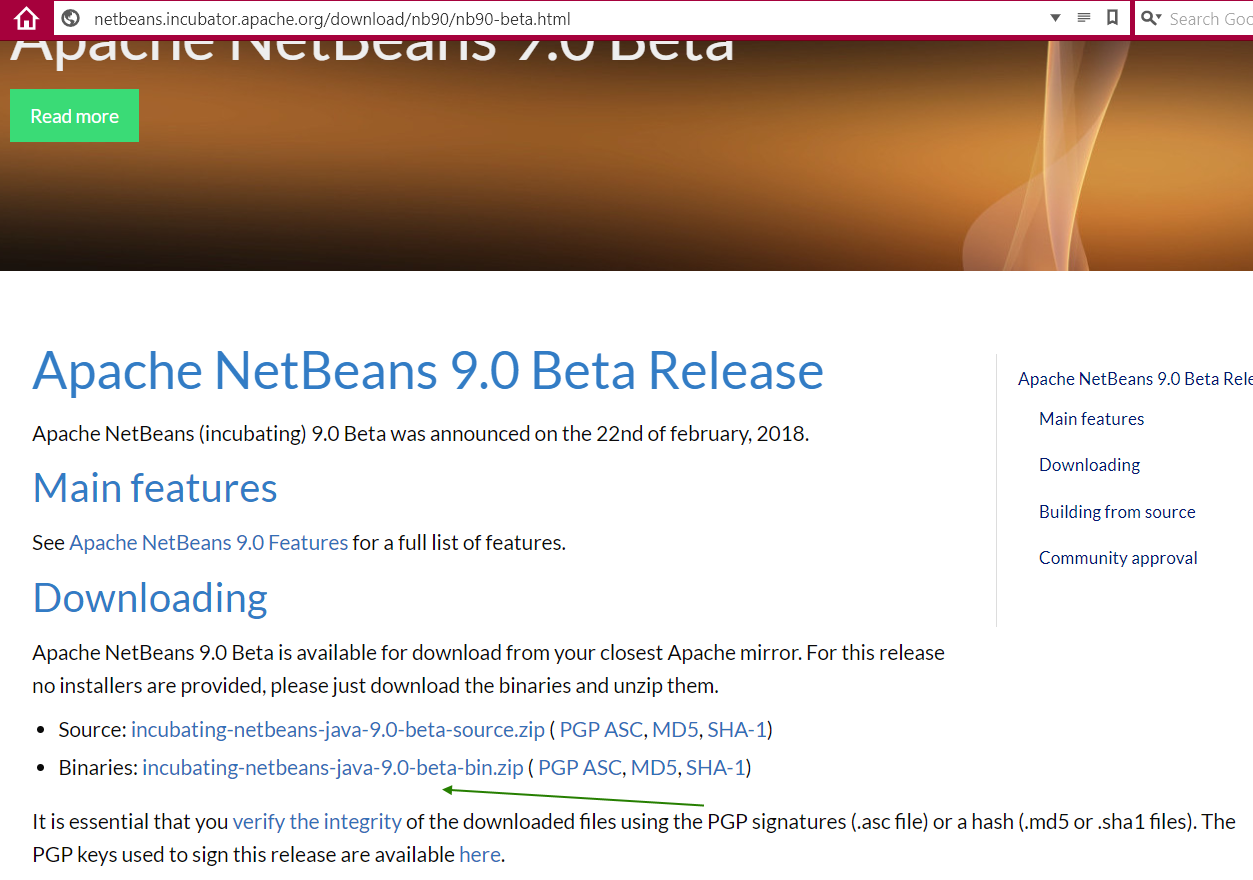Click into the browser search field

(1210, 18)
